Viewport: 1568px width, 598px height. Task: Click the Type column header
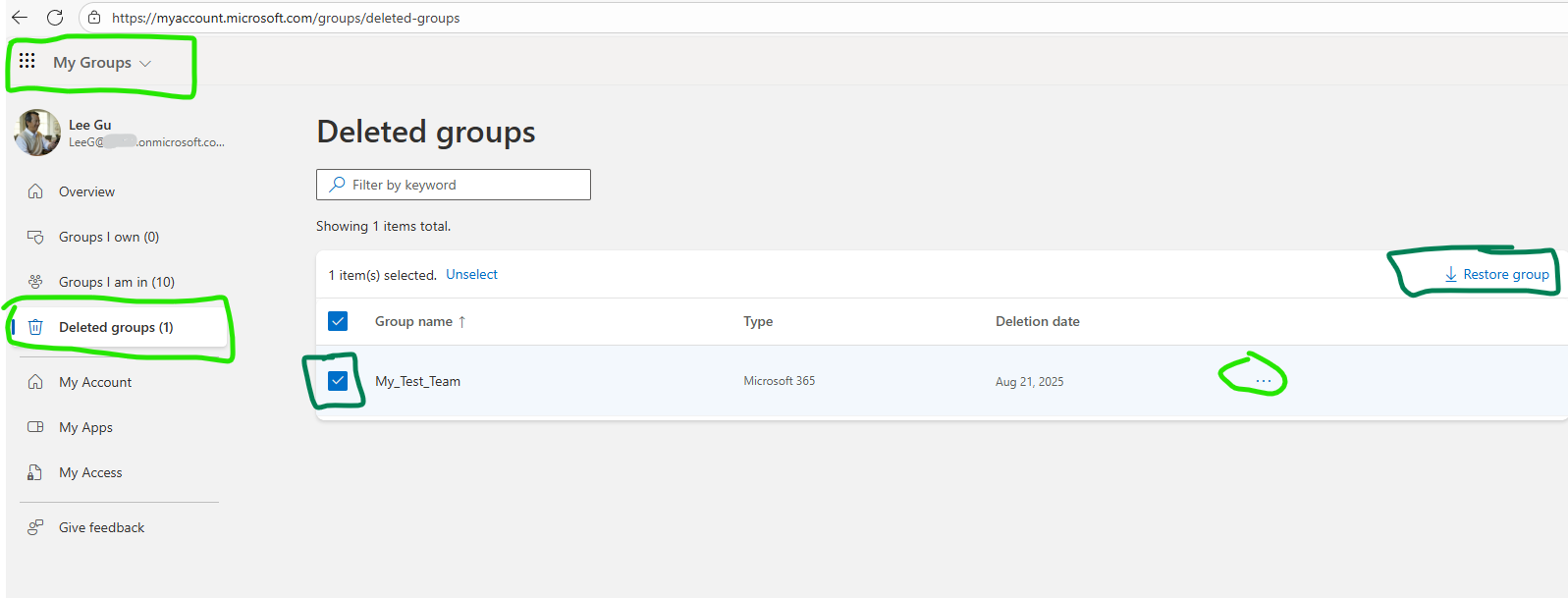[758, 321]
